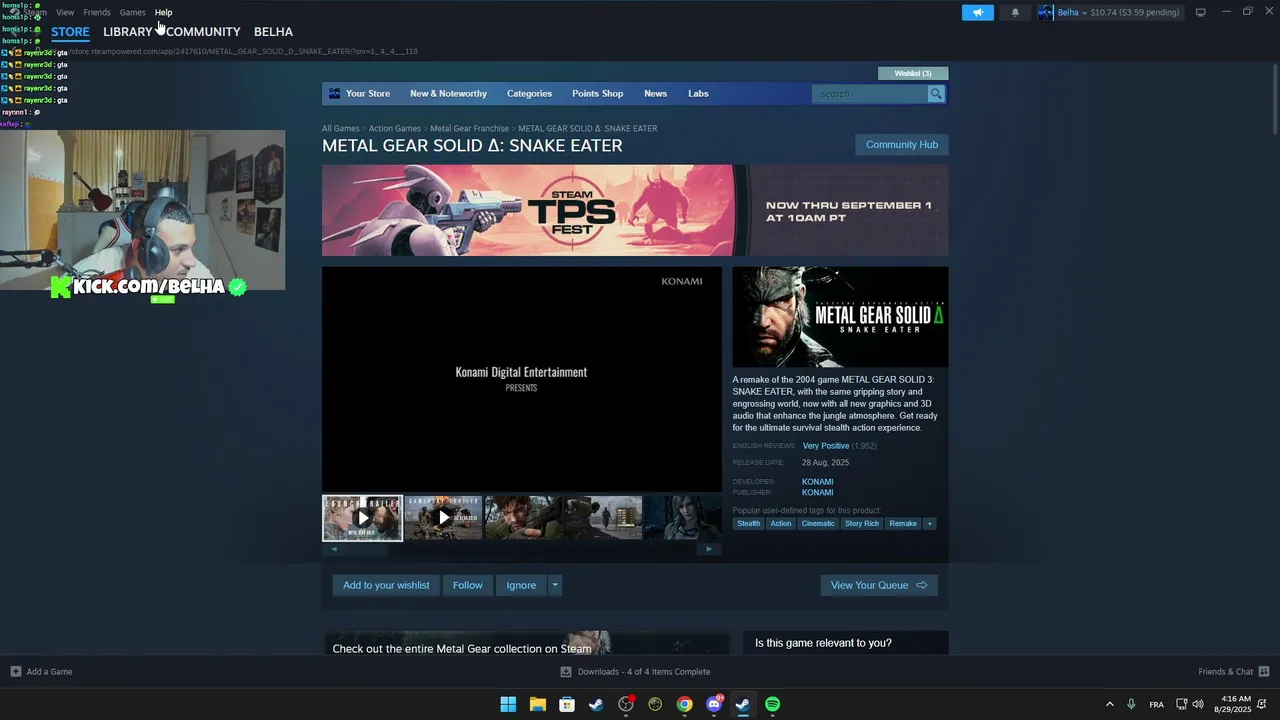Open File Explorer from the taskbar

pyautogui.click(x=537, y=704)
